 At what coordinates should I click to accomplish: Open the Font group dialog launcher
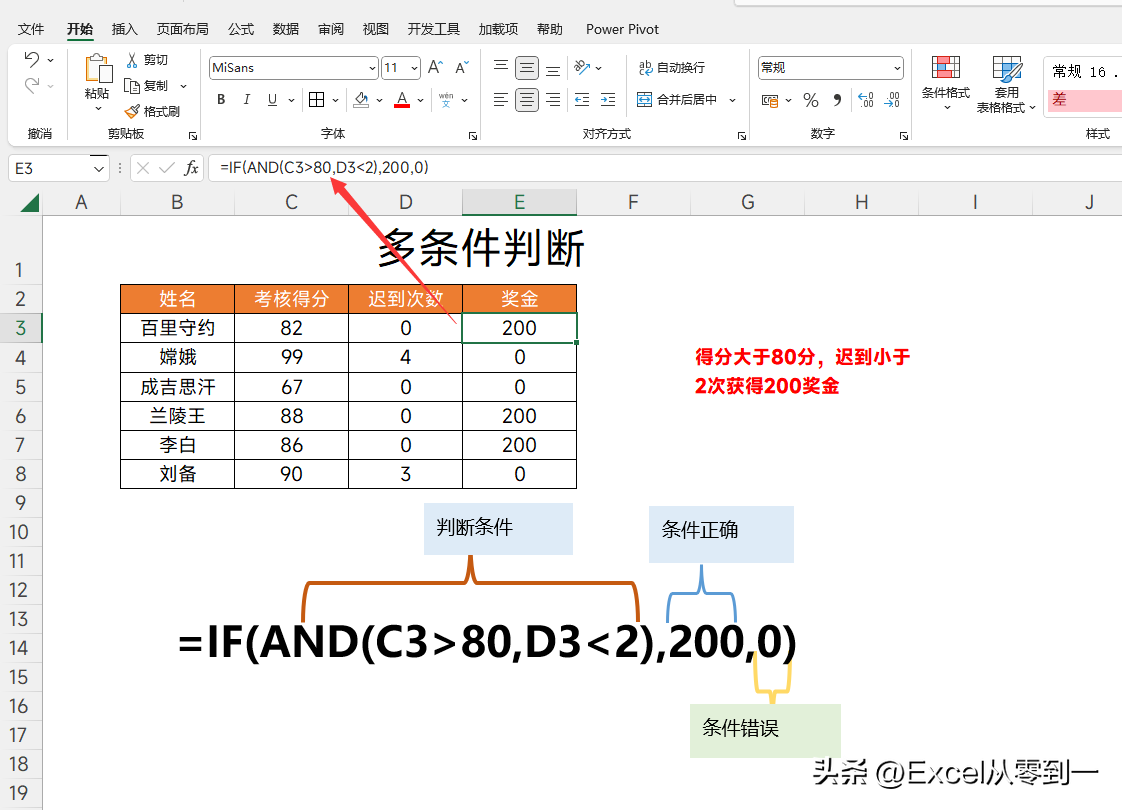click(473, 135)
